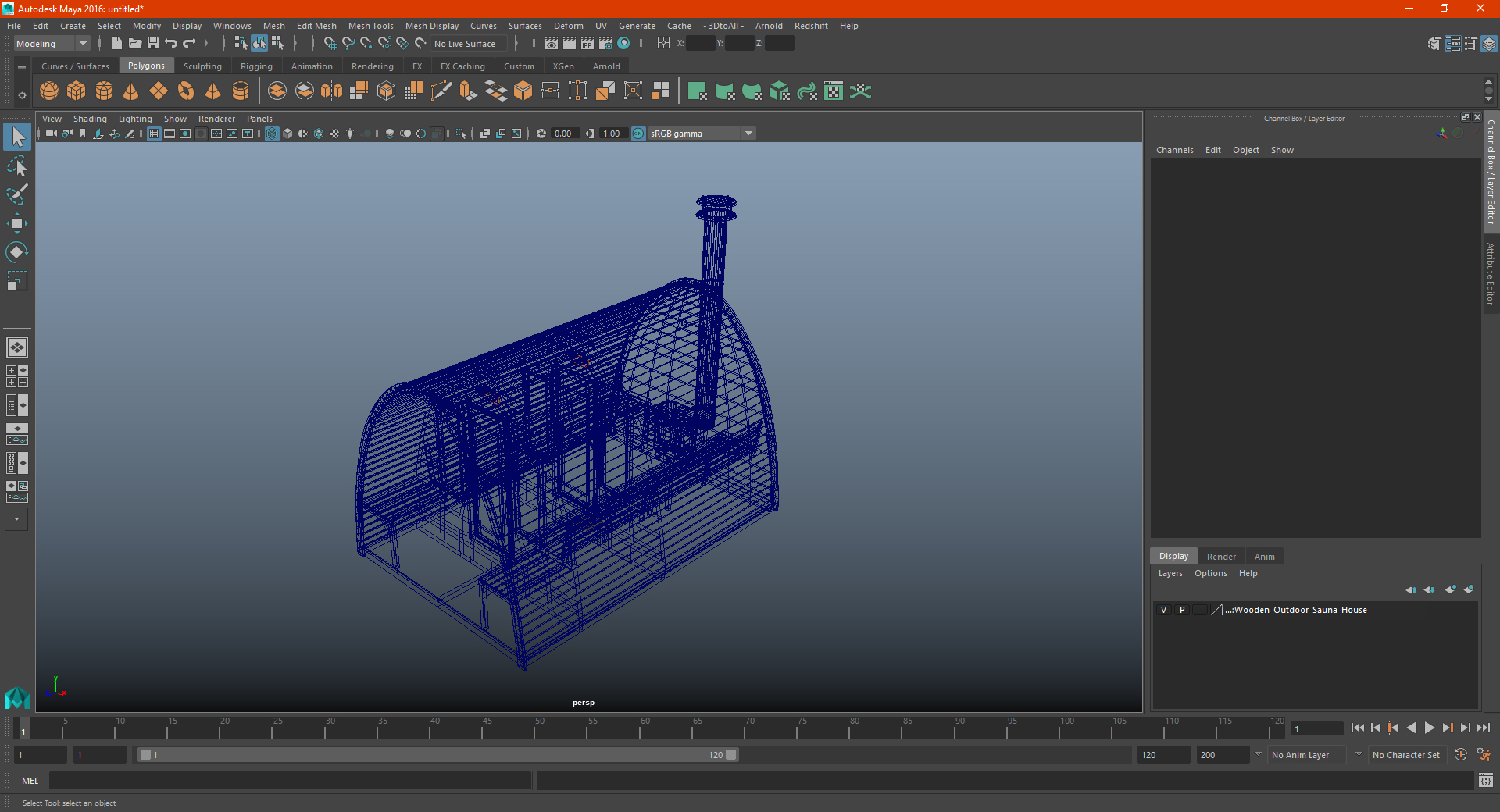
Task: Toggle smooth shade all in viewport
Action: point(287,134)
